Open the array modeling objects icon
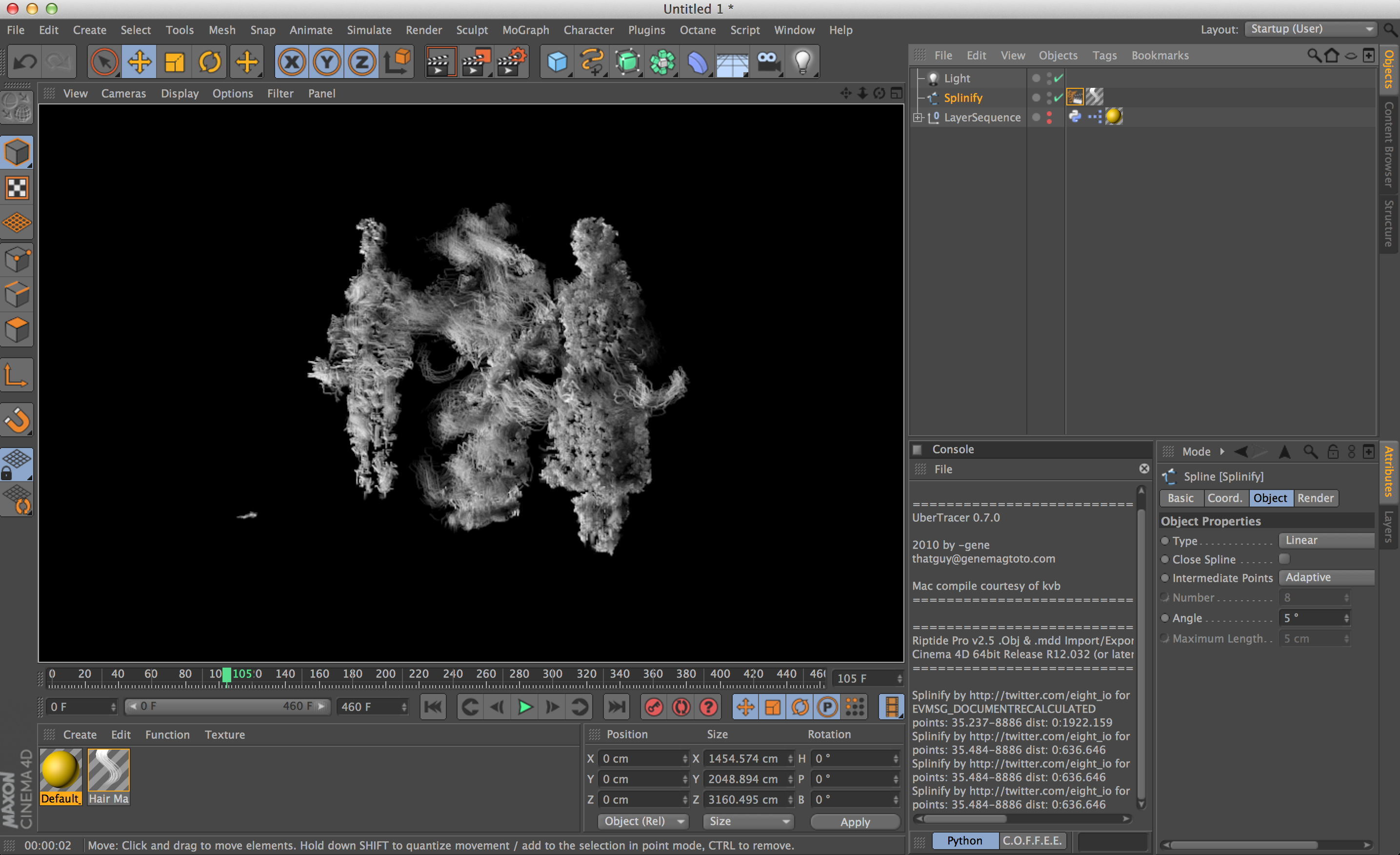 coord(662,61)
